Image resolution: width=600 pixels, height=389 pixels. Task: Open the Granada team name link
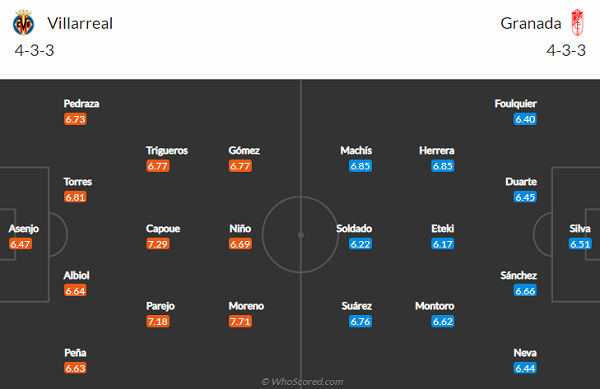click(531, 23)
